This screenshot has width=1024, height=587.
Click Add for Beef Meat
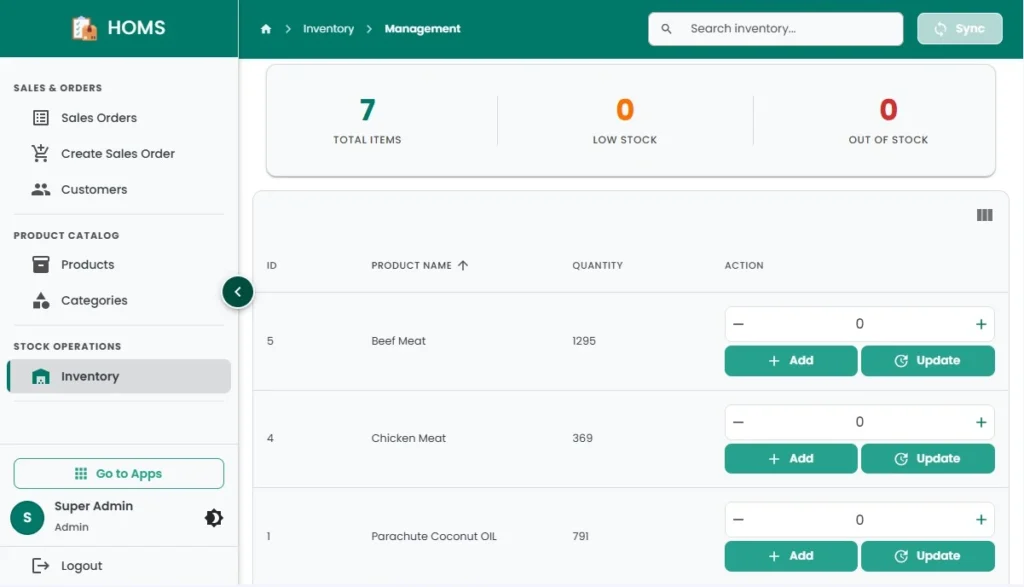(x=790, y=360)
